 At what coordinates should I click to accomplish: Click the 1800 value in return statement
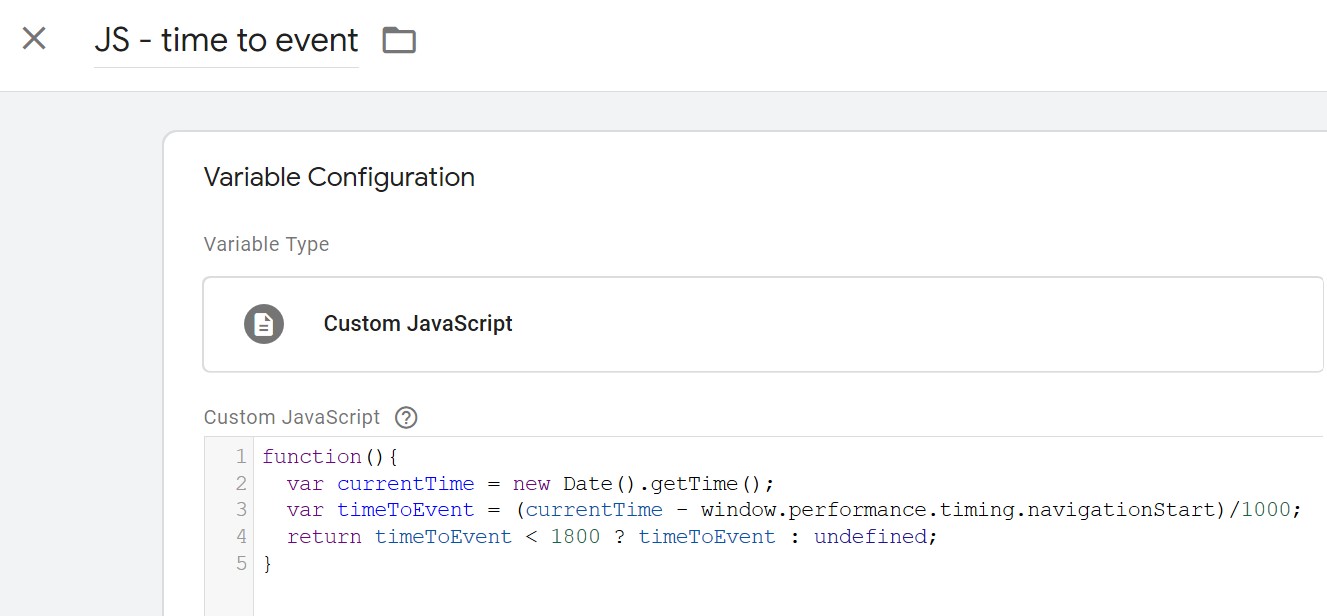(575, 537)
